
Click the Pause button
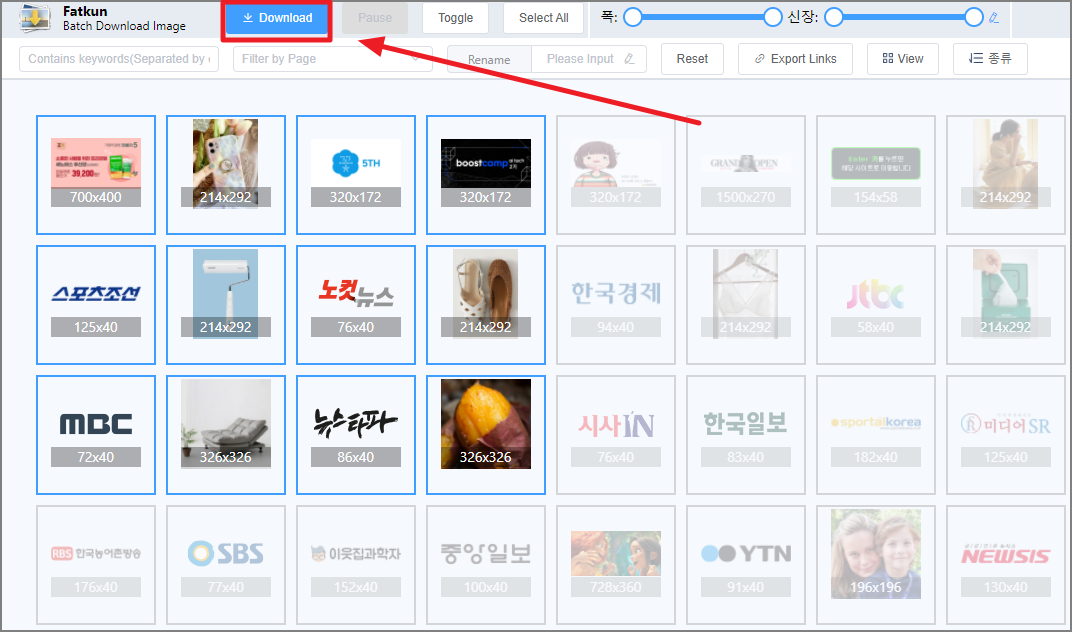pyautogui.click(x=375, y=18)
